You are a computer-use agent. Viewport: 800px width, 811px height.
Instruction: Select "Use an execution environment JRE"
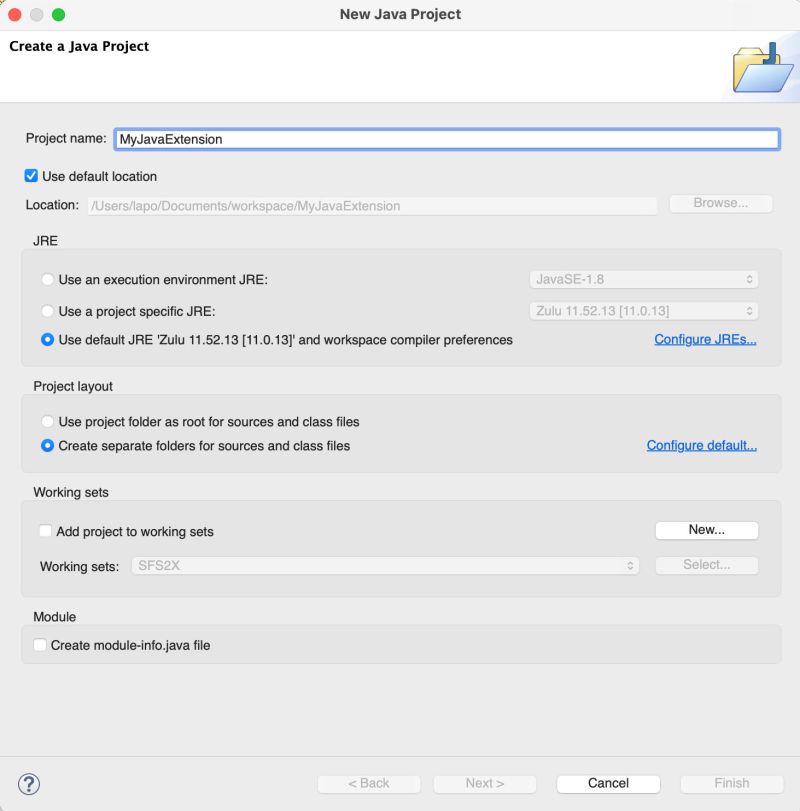(x=47, y=280)
